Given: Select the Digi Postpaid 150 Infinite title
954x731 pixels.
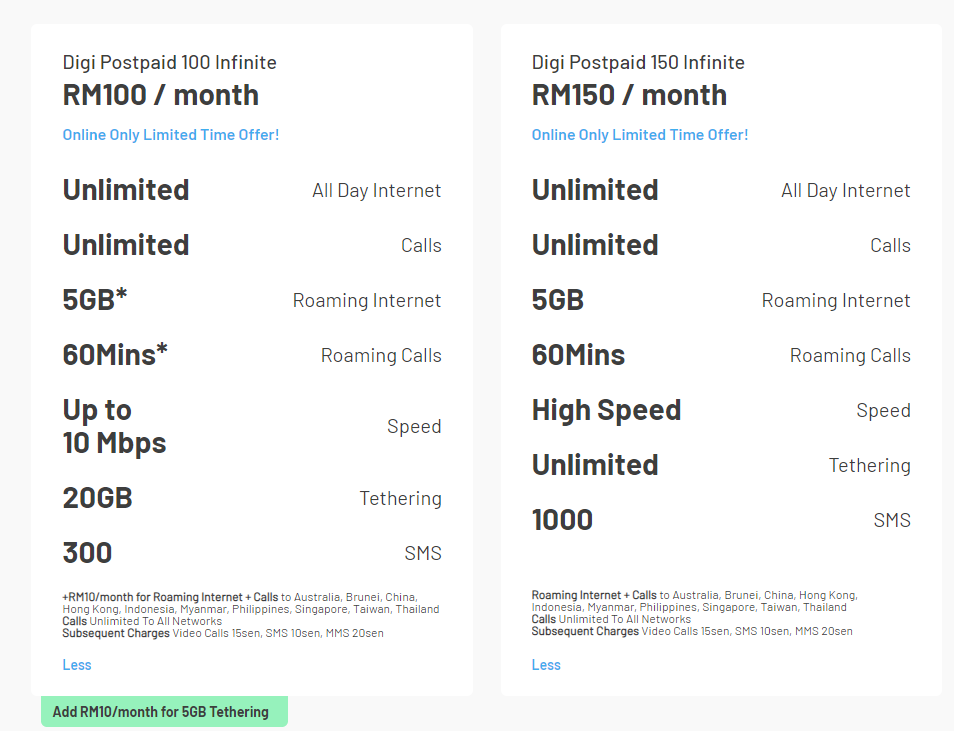Looking at the screenshot, I should (x=638, y=63).
